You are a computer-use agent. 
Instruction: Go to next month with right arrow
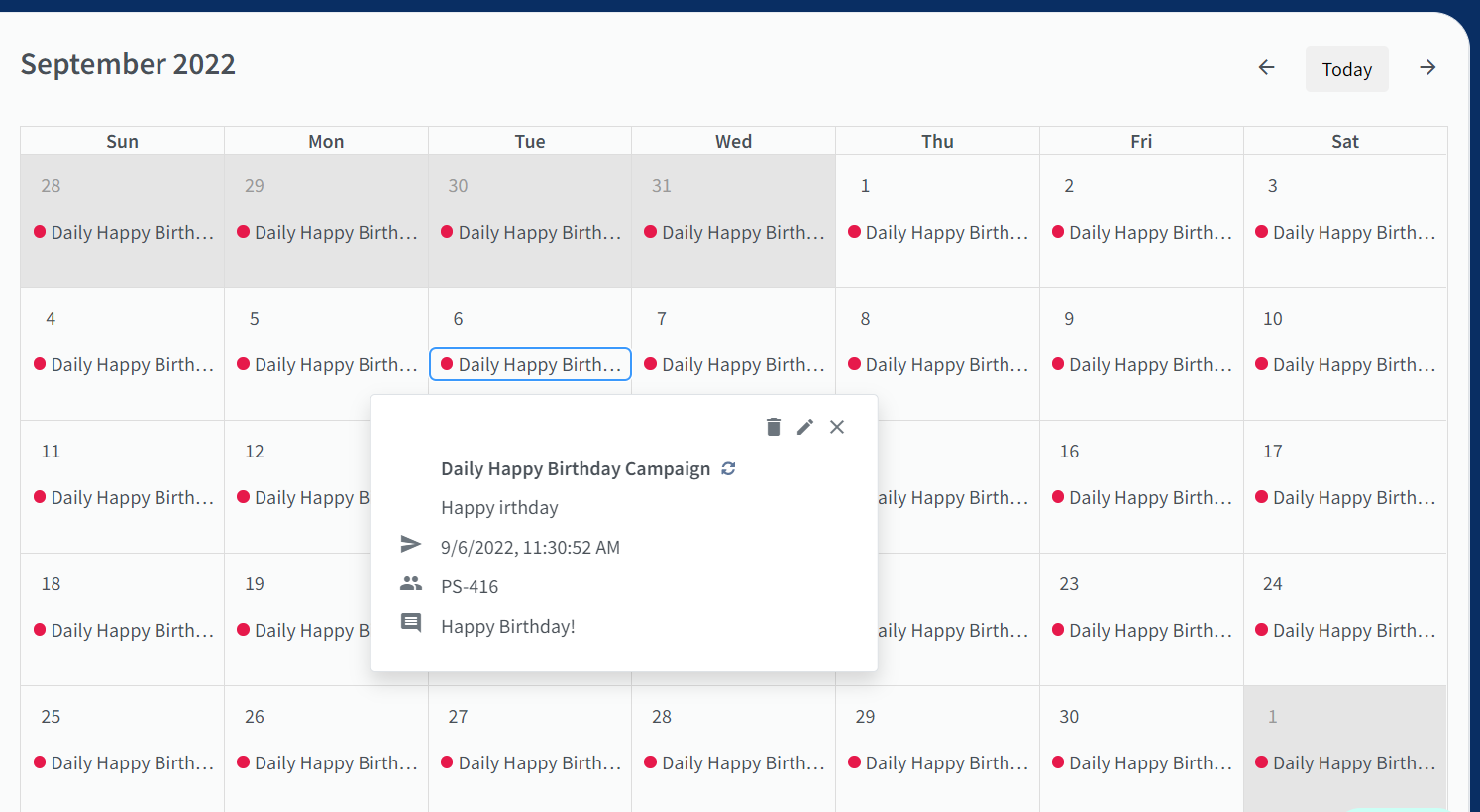(1427, 67)
